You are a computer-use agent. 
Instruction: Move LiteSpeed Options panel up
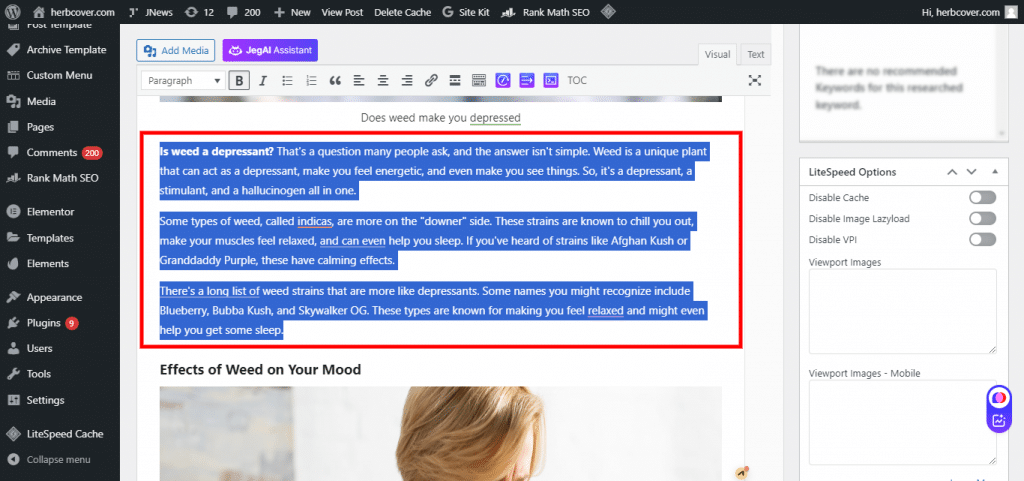click(952, 172)
